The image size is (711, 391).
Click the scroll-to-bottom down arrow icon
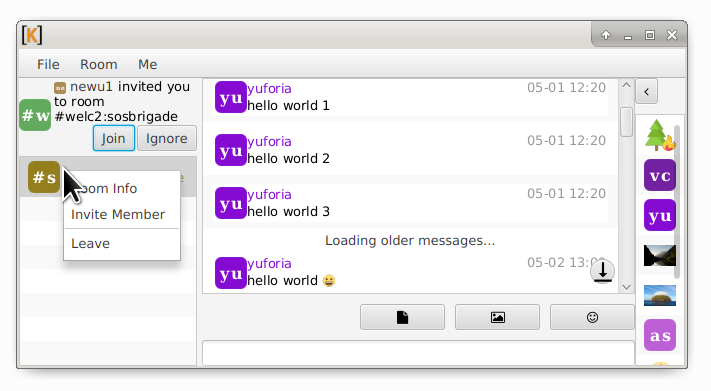(x=603, y=271)
